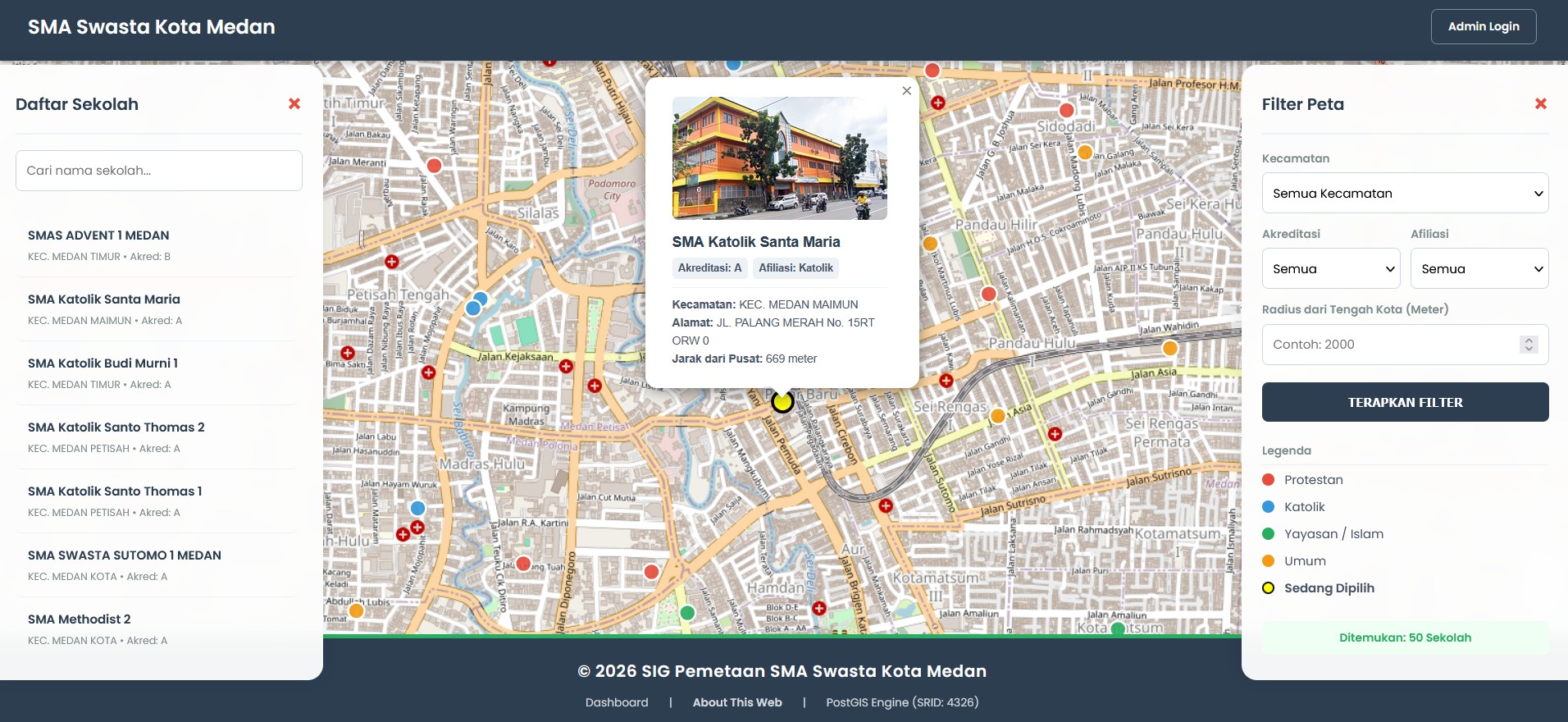
Task: Close the Daftar Sekolah panel
Action: click(294, 104)
